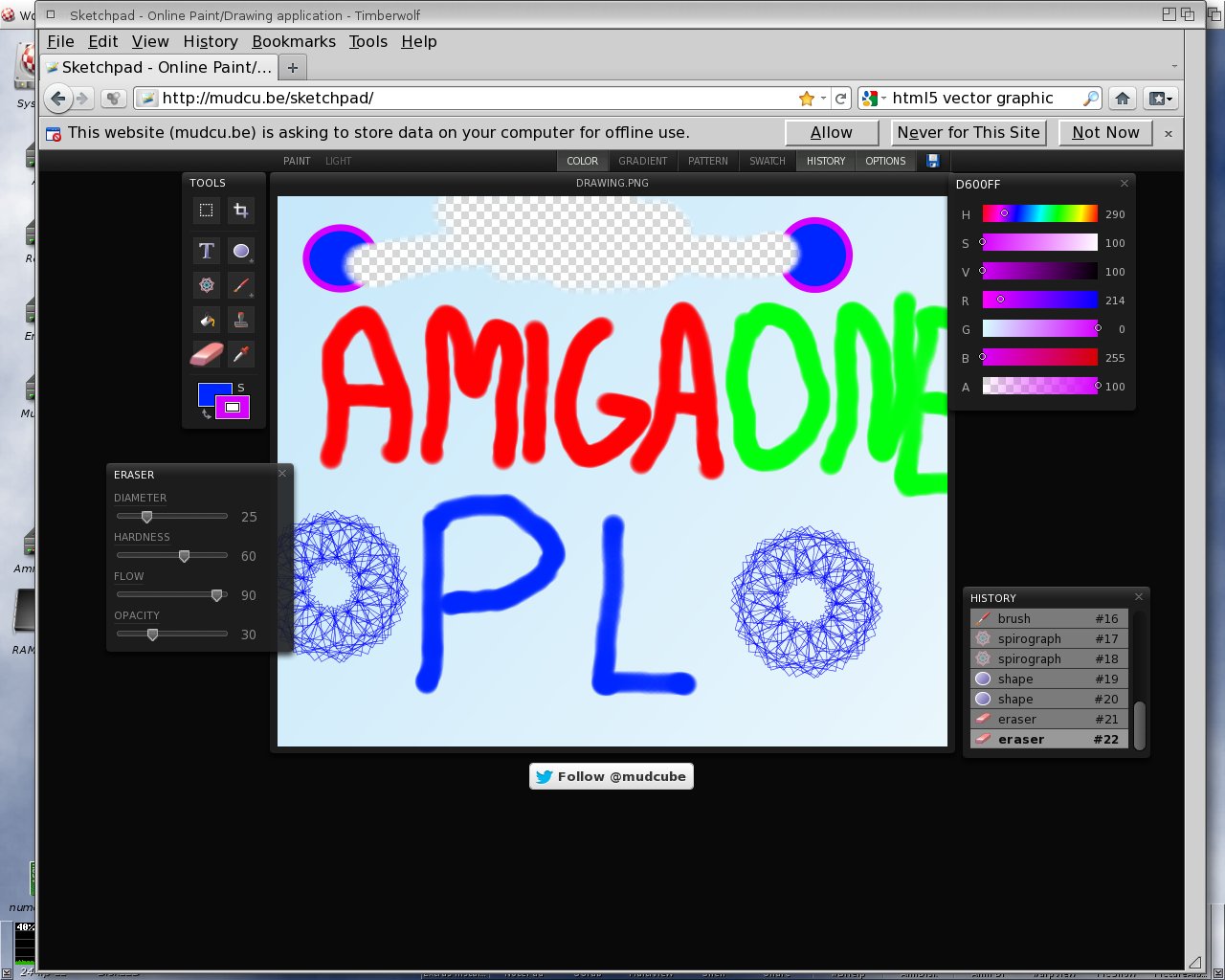This screenshot has height=980, width=1225.
Task: Adjust the Alpha channel slider
Action: pos(1040,386)
